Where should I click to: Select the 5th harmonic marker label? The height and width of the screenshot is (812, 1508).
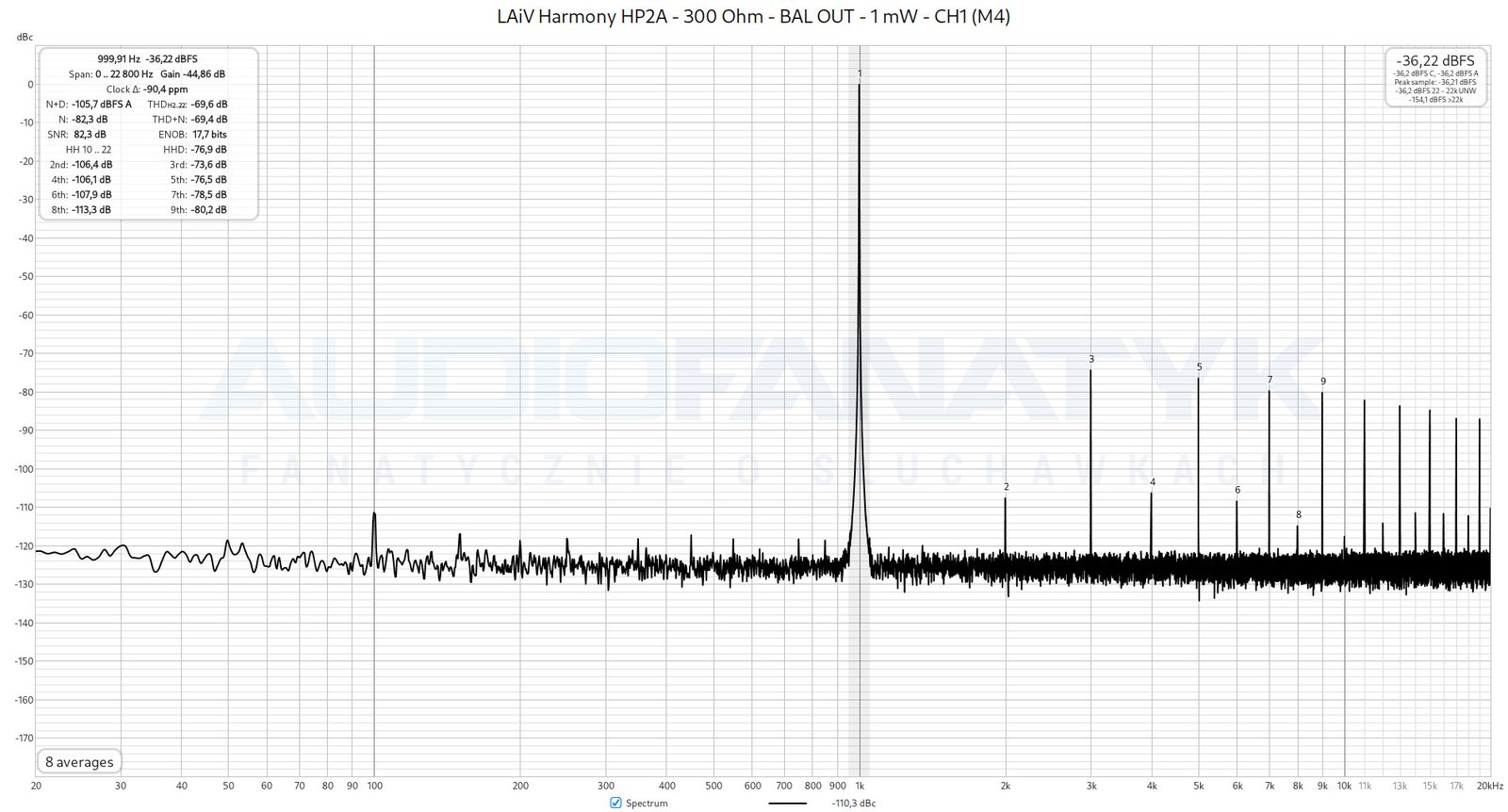[1199, 367]
